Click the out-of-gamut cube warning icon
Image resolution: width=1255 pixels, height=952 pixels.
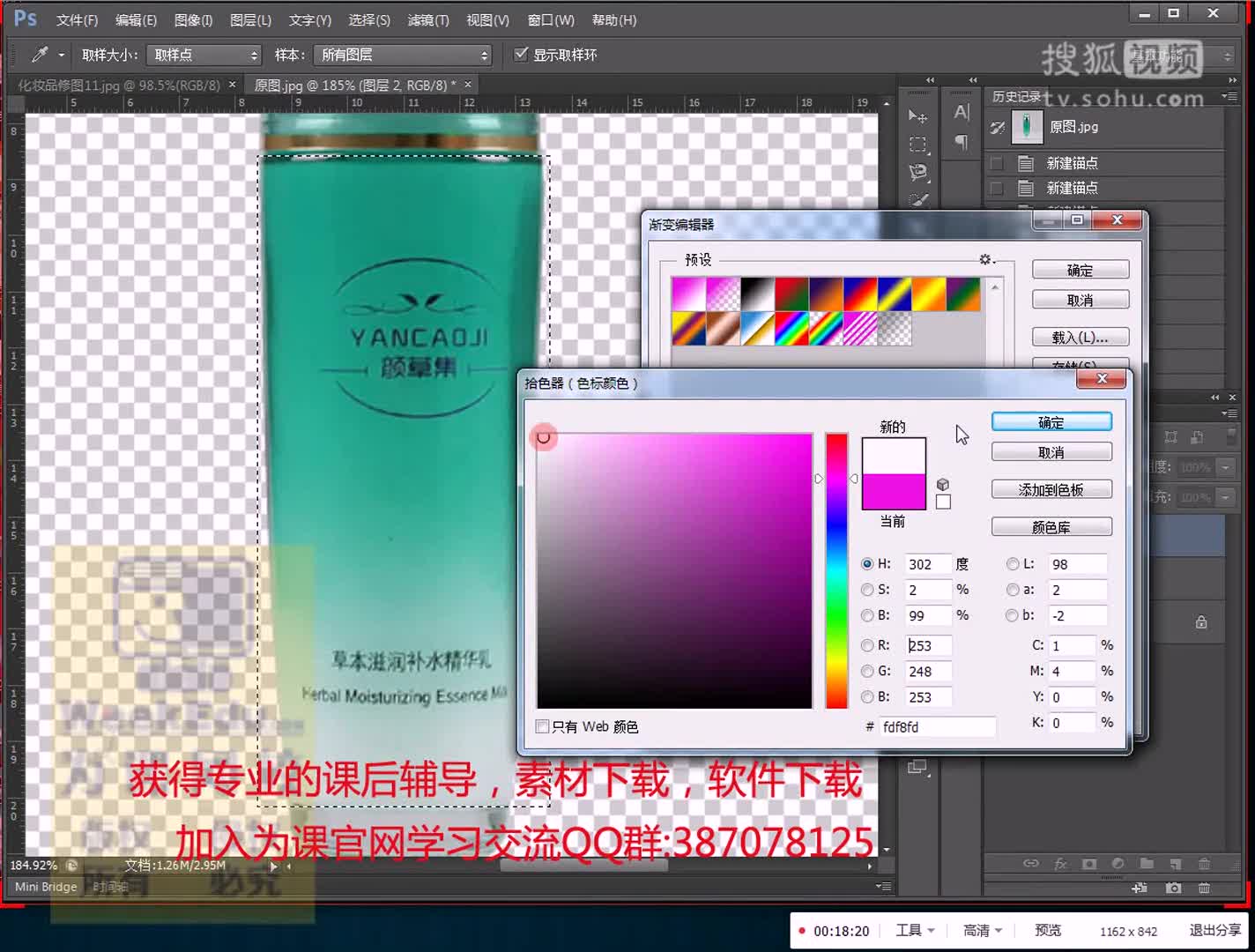pyautogui.click(x=943, y=484)
